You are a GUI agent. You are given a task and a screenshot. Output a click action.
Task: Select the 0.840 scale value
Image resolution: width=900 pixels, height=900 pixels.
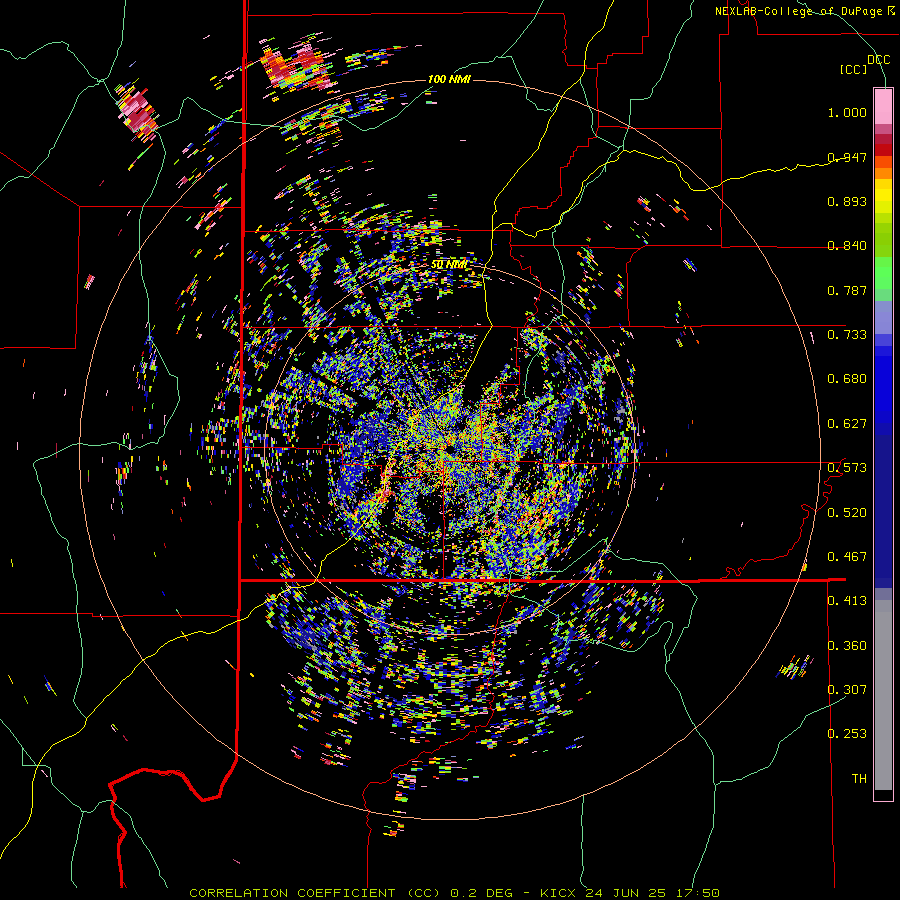[847, 246]
